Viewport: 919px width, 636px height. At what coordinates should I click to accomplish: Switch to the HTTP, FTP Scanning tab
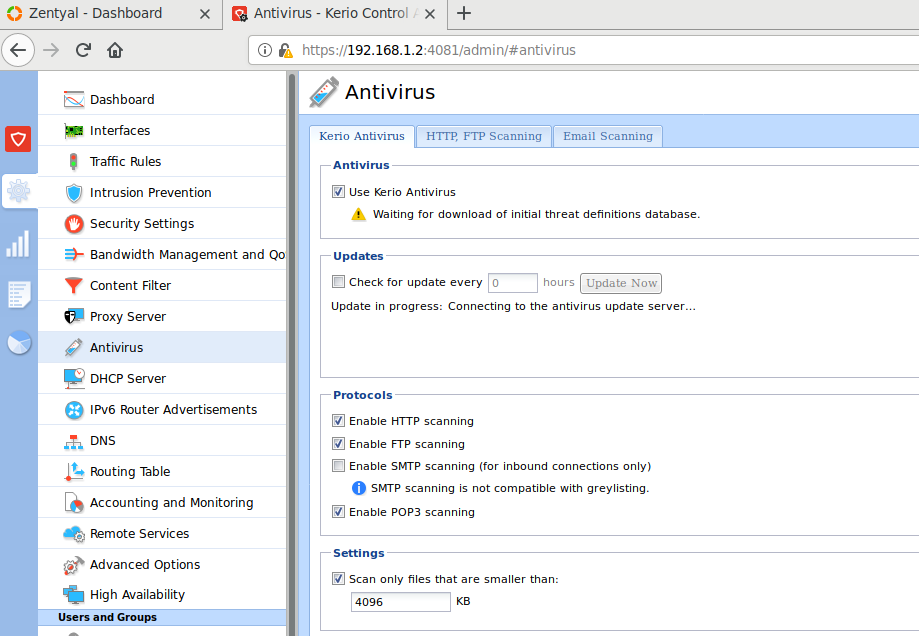point(484,136)
